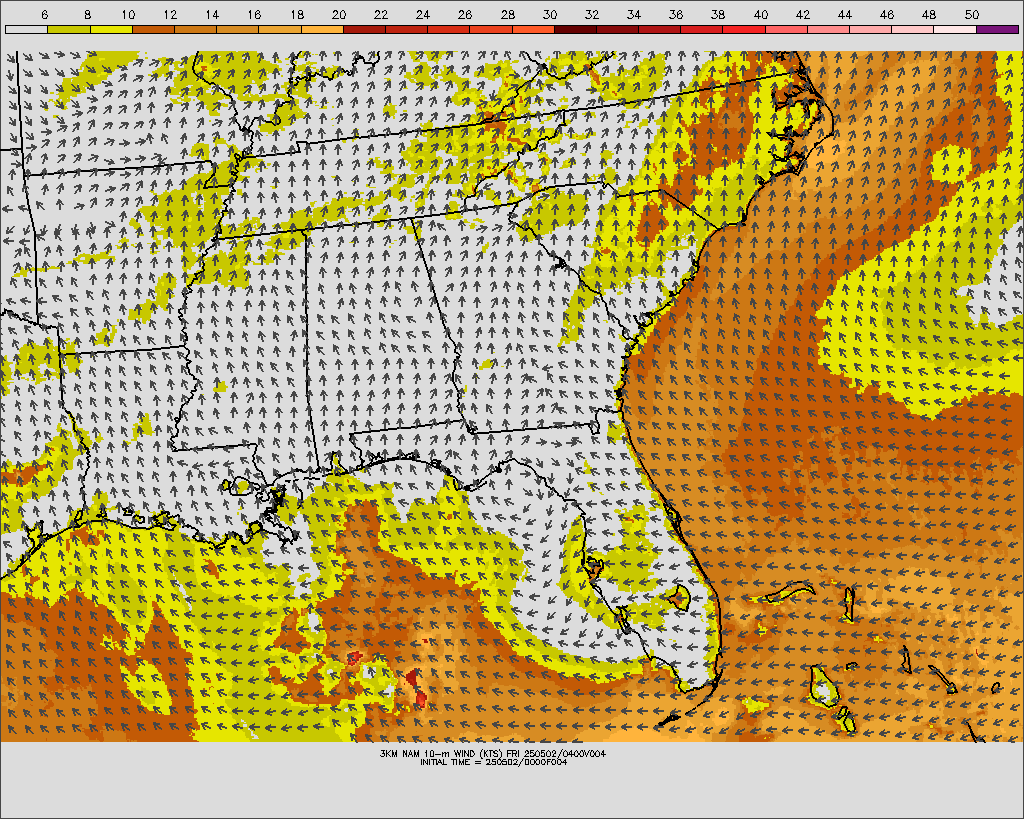The image size is (1024, 819).
Task: Pick the bright yellow 8–10 knots swatch
Action: pos(111,29)
